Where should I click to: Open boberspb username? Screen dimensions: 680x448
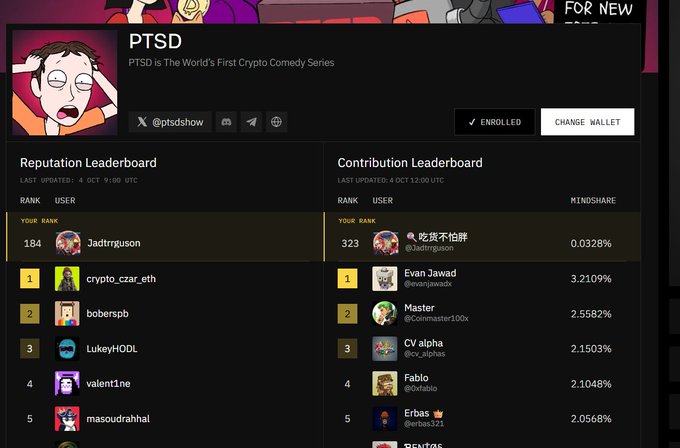[108, 314]
